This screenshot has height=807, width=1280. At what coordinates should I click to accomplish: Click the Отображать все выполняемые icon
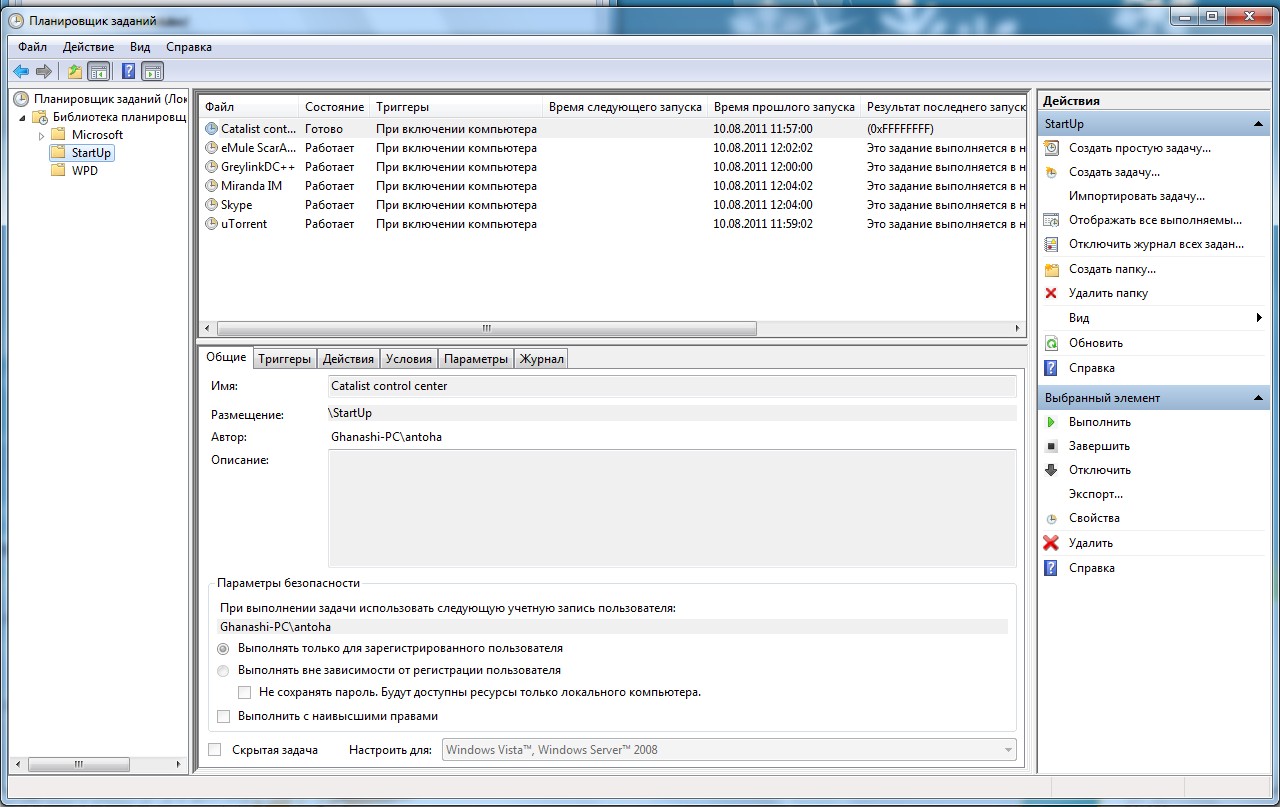1051,220
